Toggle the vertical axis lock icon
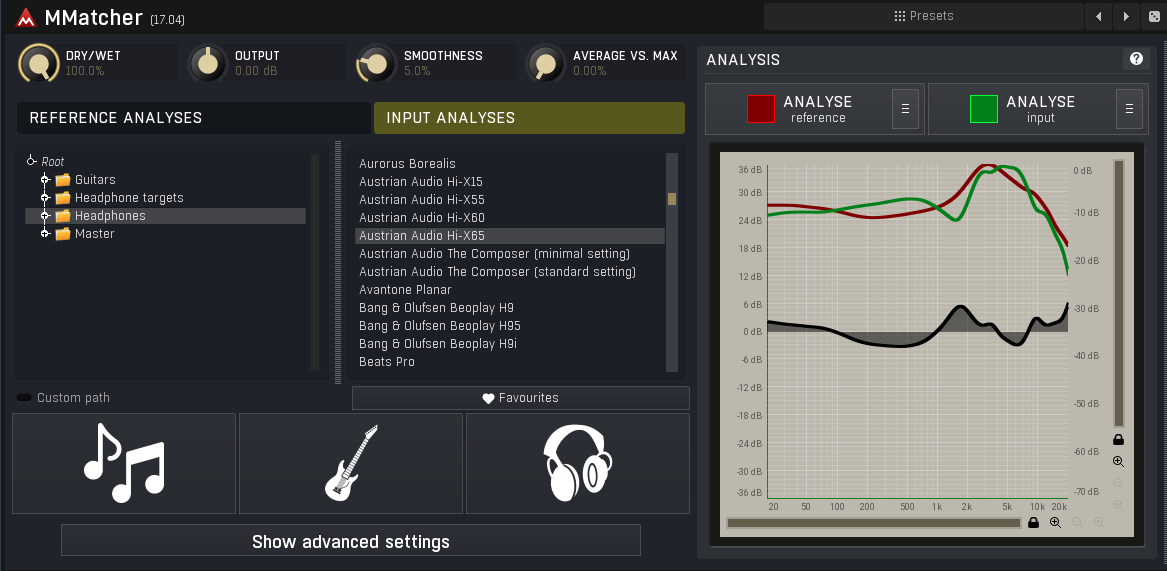1167x571 pixels. pos(1118,439)
